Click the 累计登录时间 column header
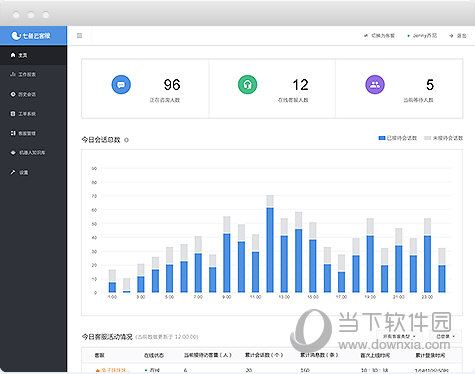Screen dimensions: 475x374 click(x=430, y=355)
